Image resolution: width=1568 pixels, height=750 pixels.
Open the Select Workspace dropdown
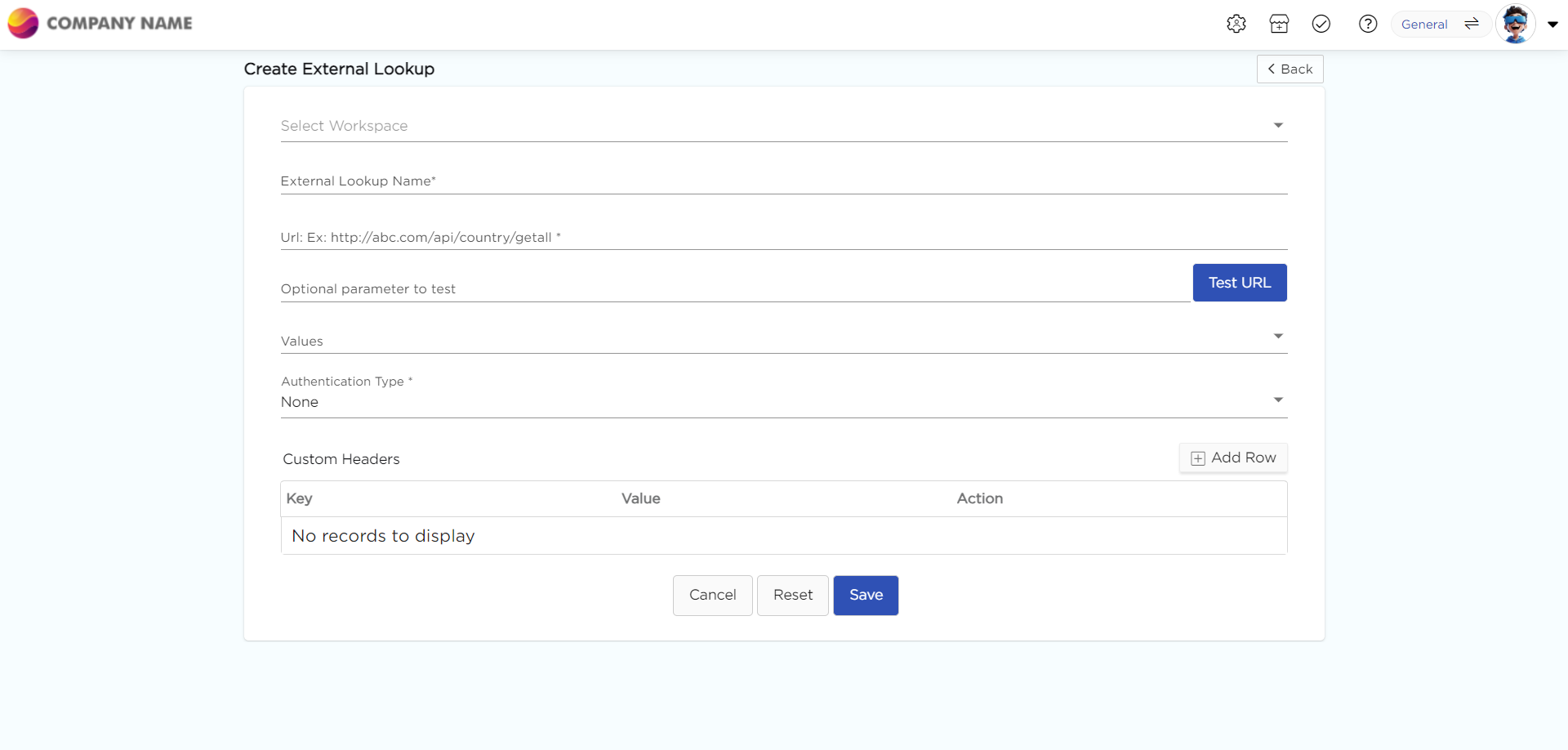(782, 126)
